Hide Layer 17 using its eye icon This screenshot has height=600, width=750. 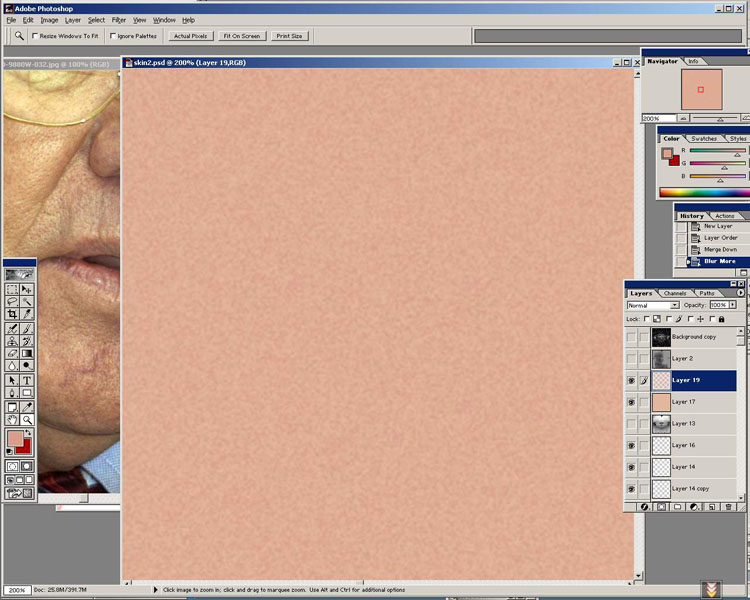click(x=631, y=402)
